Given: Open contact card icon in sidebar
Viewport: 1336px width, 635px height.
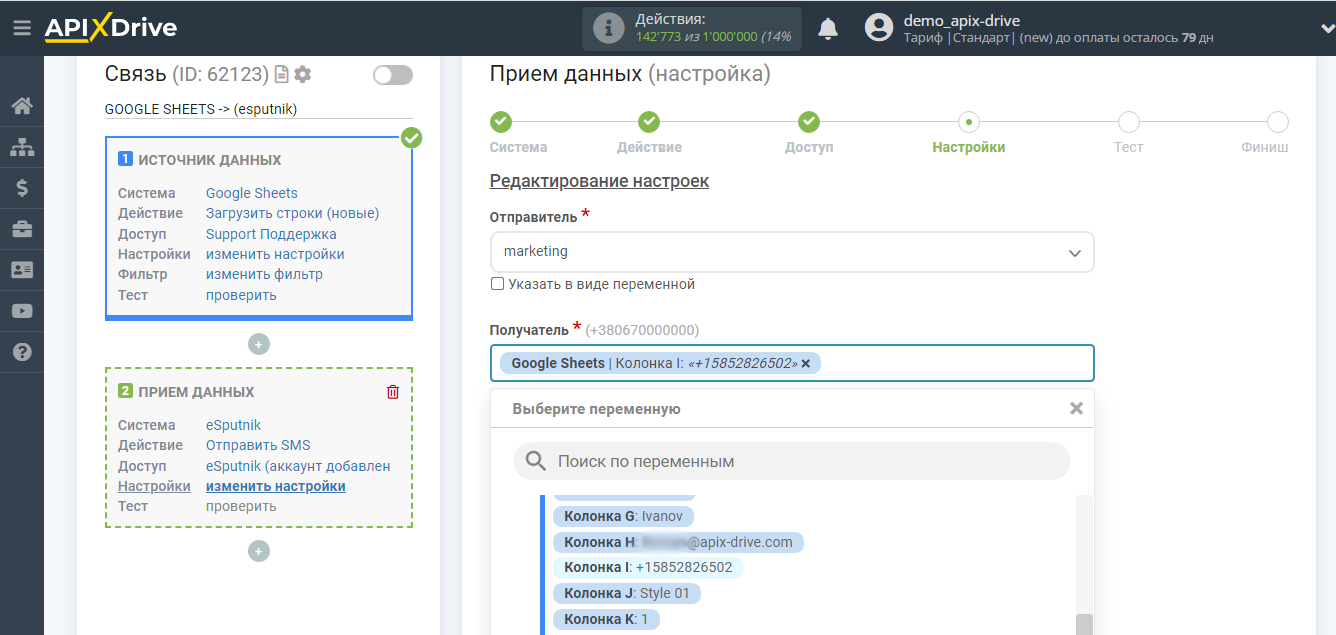Looking at the screenshot, I should (x=22, y=270).
